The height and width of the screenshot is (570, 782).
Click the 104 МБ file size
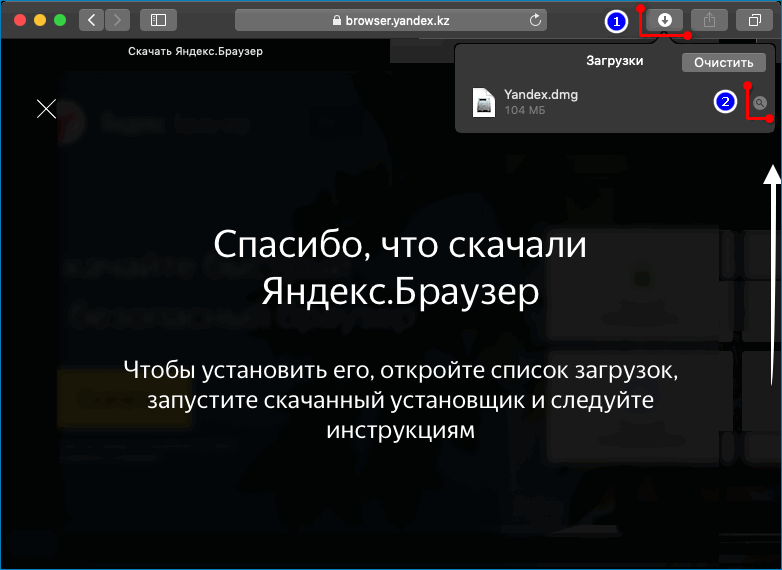[525, 110]
